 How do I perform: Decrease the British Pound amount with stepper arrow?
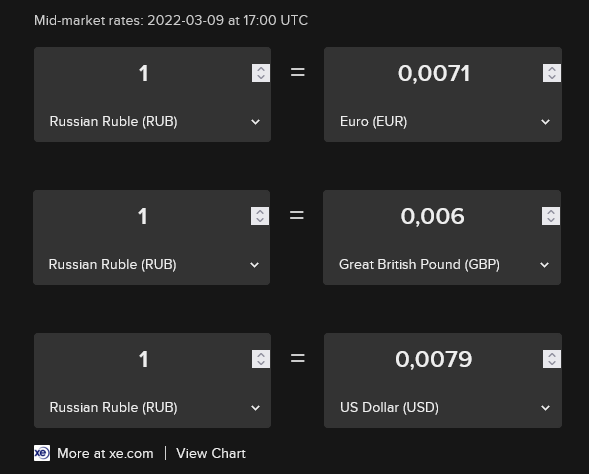[x=551, y=220]
